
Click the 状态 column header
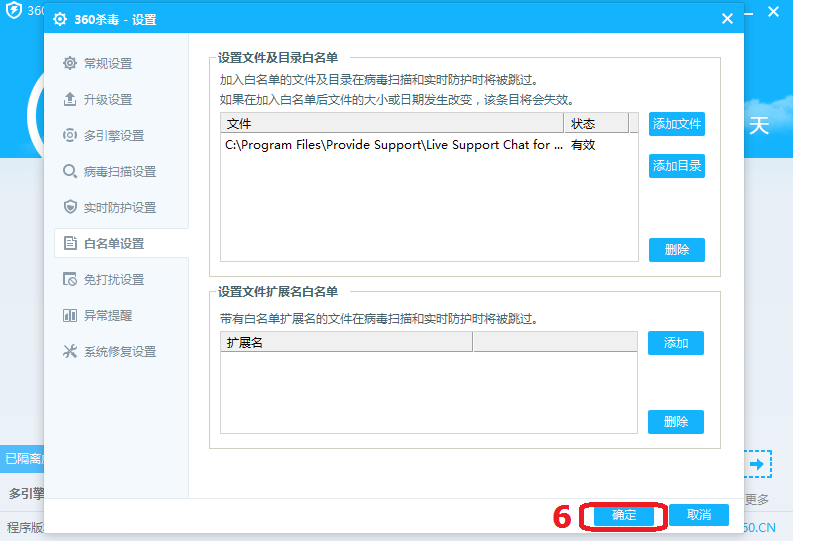click(x=596, y=123)
